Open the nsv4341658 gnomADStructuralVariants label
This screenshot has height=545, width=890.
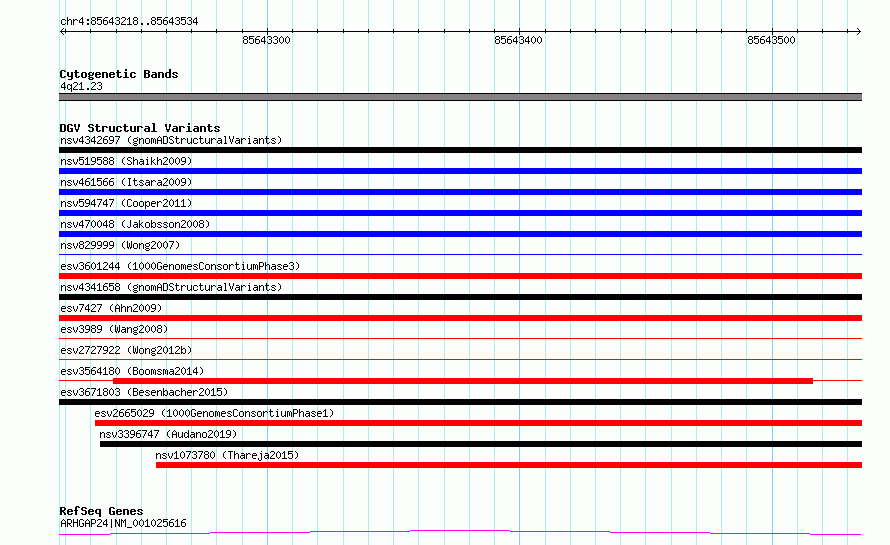tap(171, 287)
